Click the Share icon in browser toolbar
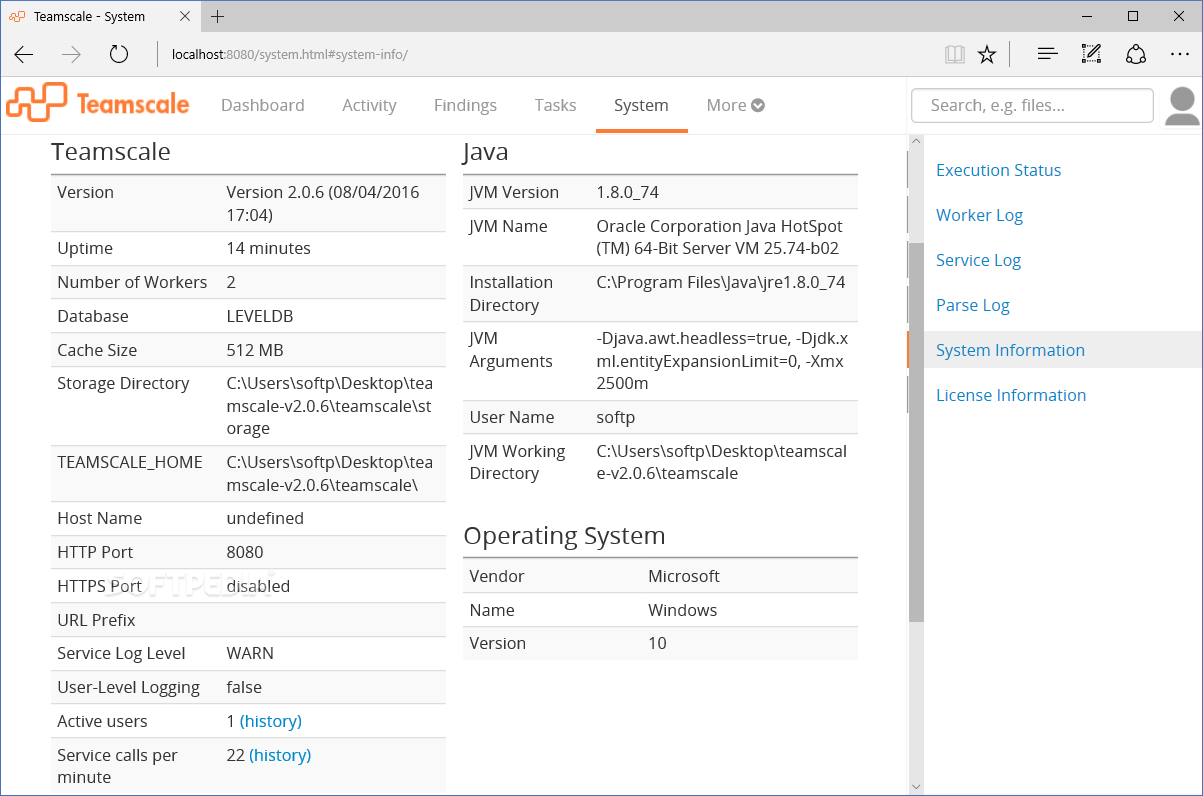The image size is (1203, 796). [1135, 55]
